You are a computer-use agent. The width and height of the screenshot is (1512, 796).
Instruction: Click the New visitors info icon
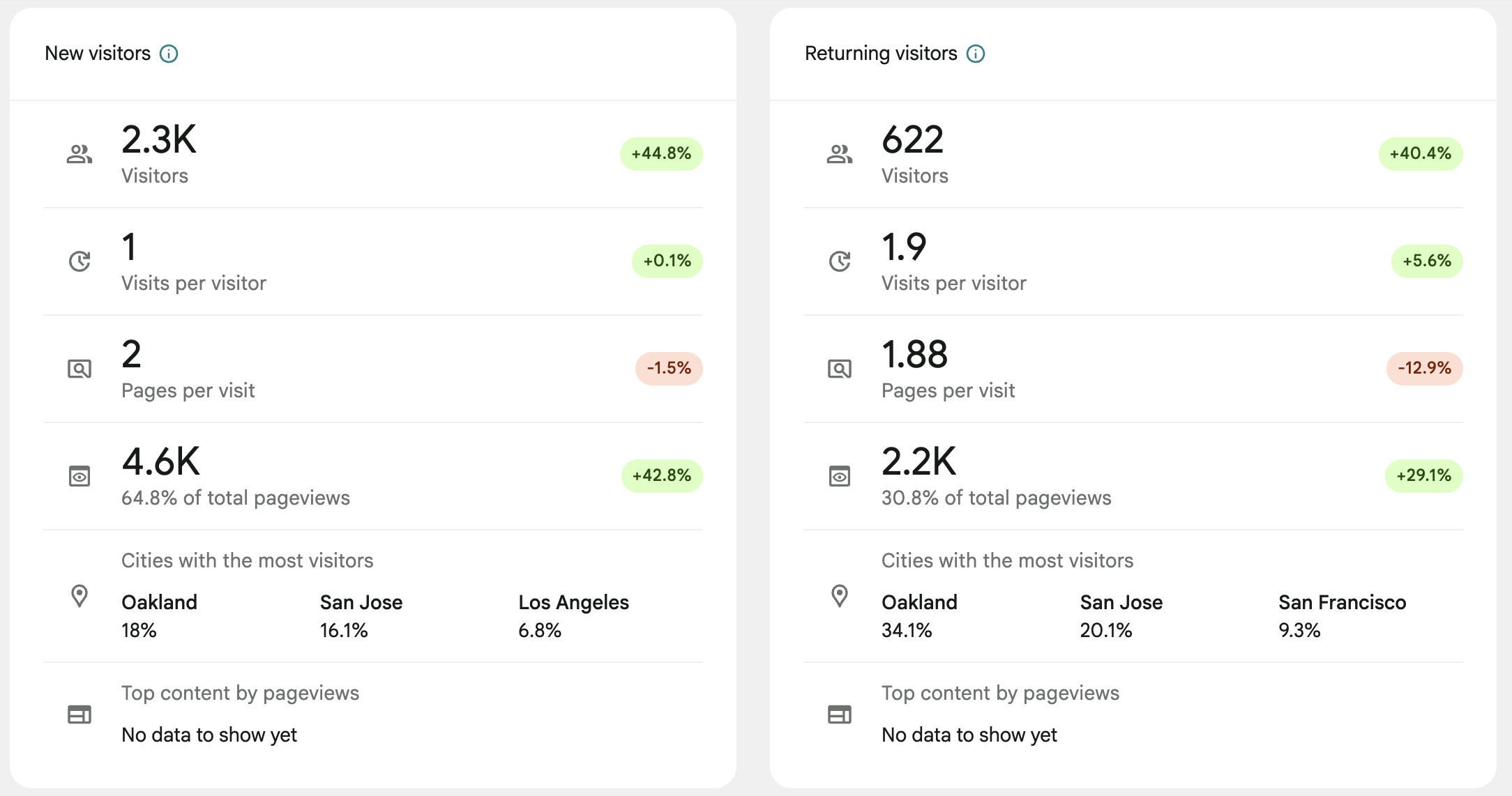[x=169, y=54]
